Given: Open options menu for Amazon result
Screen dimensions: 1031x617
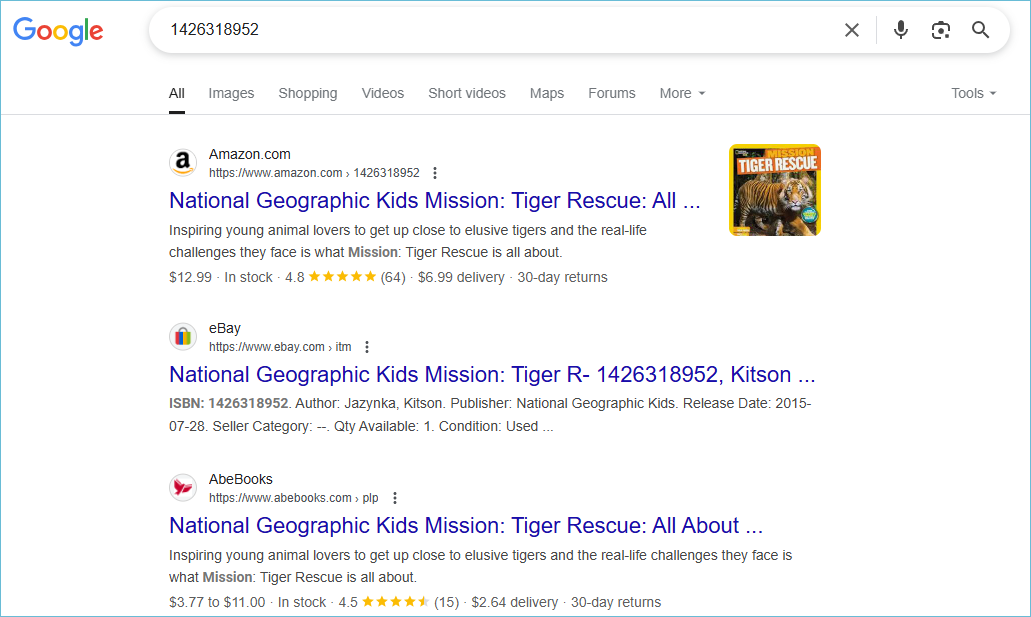Looking at the screenshot, I should pos(435,173).
